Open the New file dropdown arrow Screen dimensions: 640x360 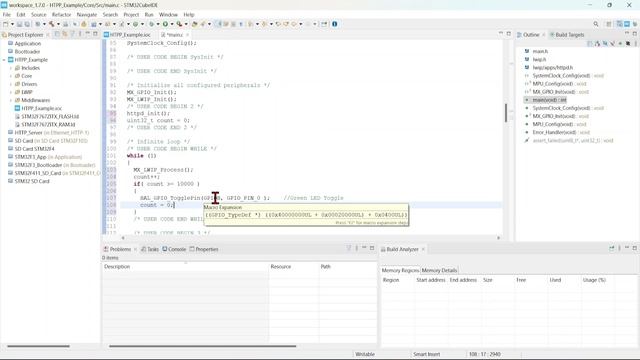[x=12, y=24]
